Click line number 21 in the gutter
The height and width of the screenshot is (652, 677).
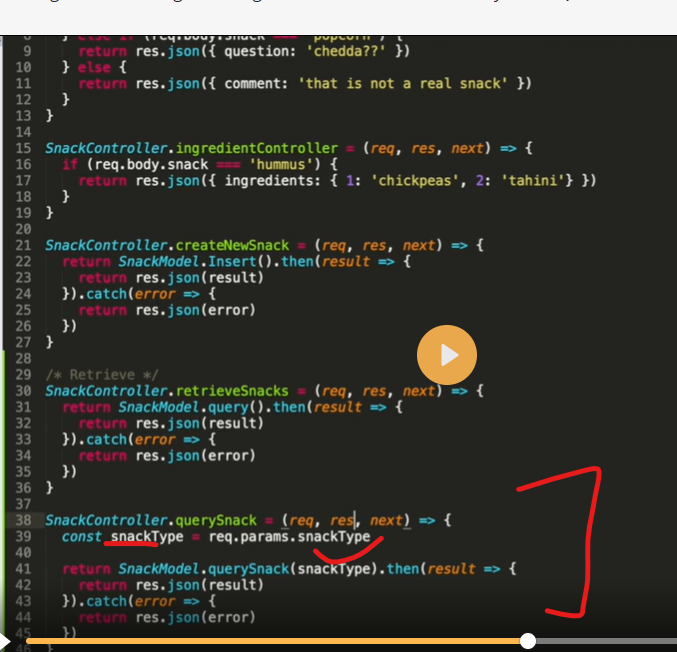[x=24, y=245]
